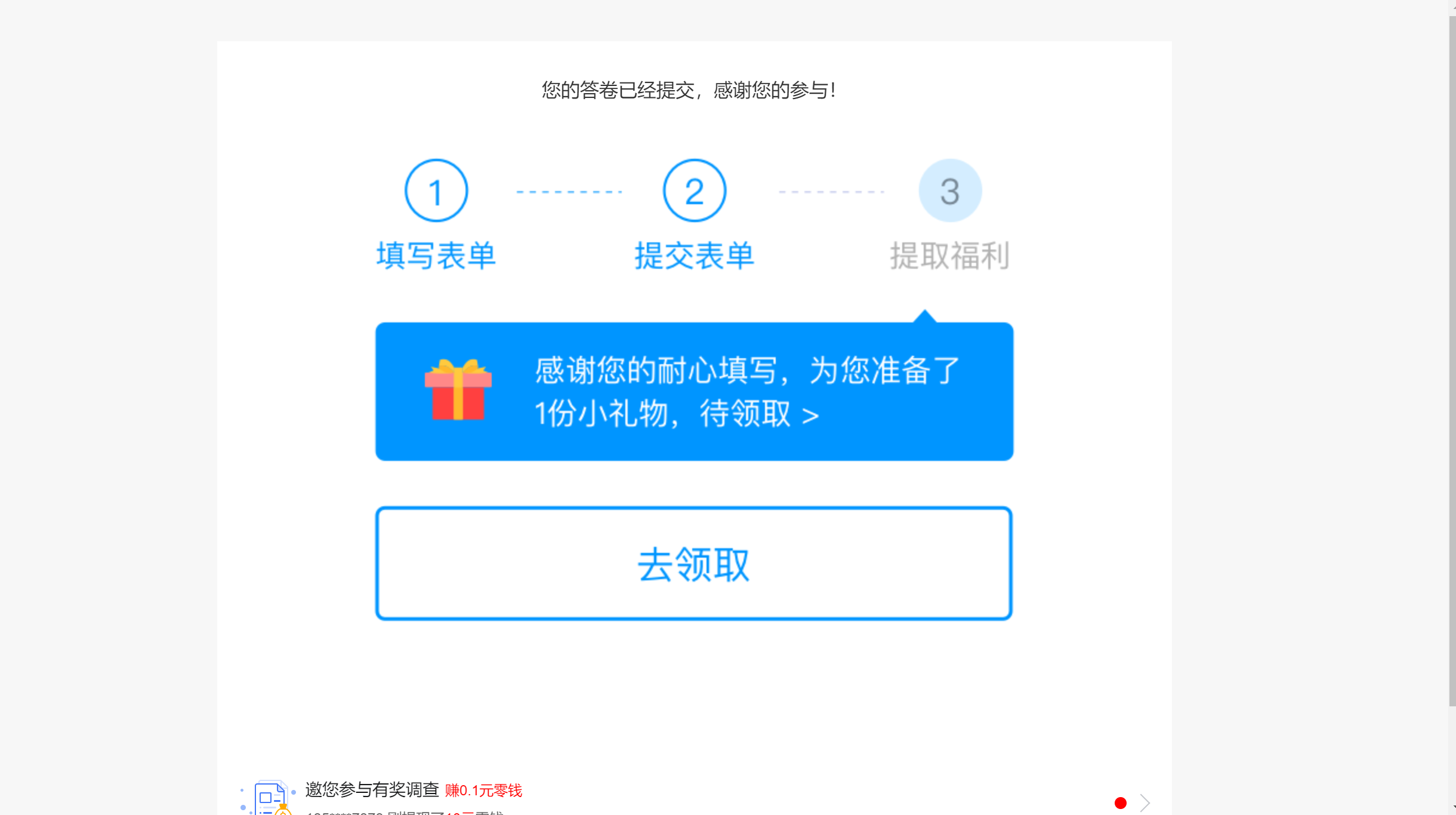Select the 提交表单 step label
Screen dimensions: 1456x815
tap(695, 256)
